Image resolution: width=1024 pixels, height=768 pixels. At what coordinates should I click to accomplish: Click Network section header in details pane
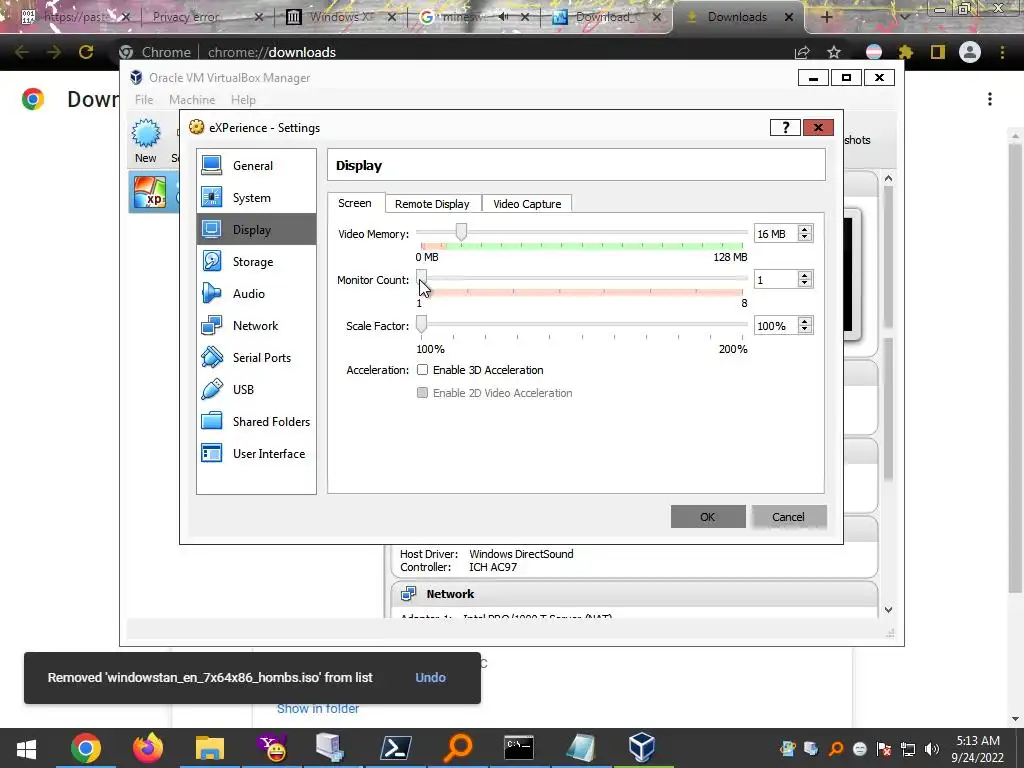point(634,594)
